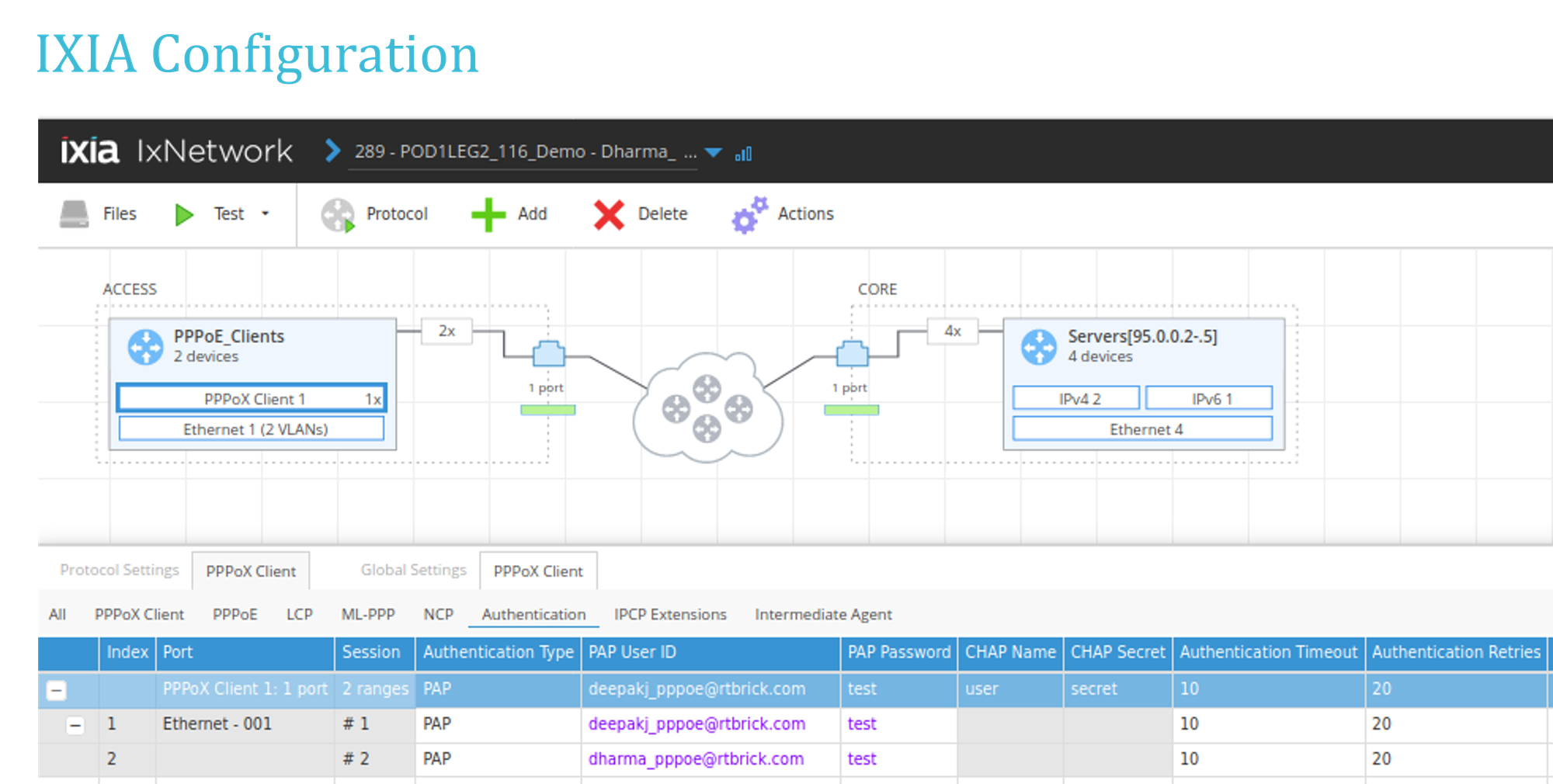Show the All column filter

click(x=57, y=615)
